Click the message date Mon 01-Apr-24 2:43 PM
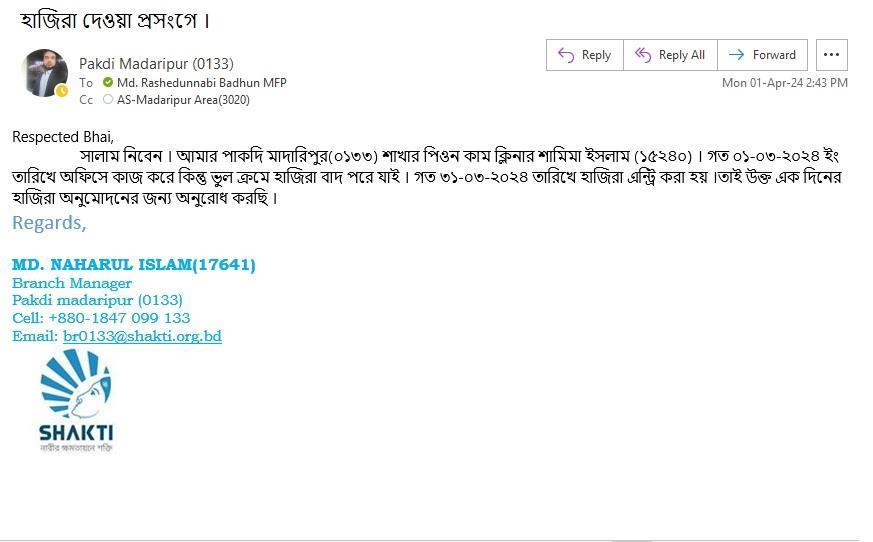 [x=784, y=82]
